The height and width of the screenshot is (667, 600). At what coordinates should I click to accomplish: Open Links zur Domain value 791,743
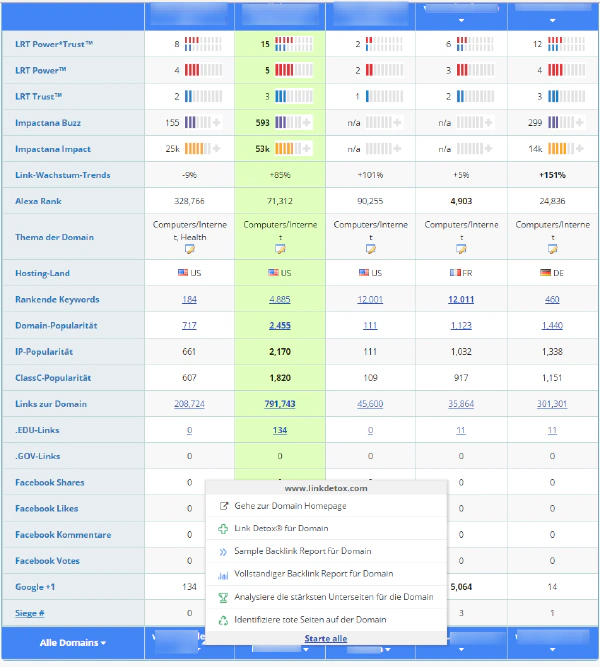point(280,404)
